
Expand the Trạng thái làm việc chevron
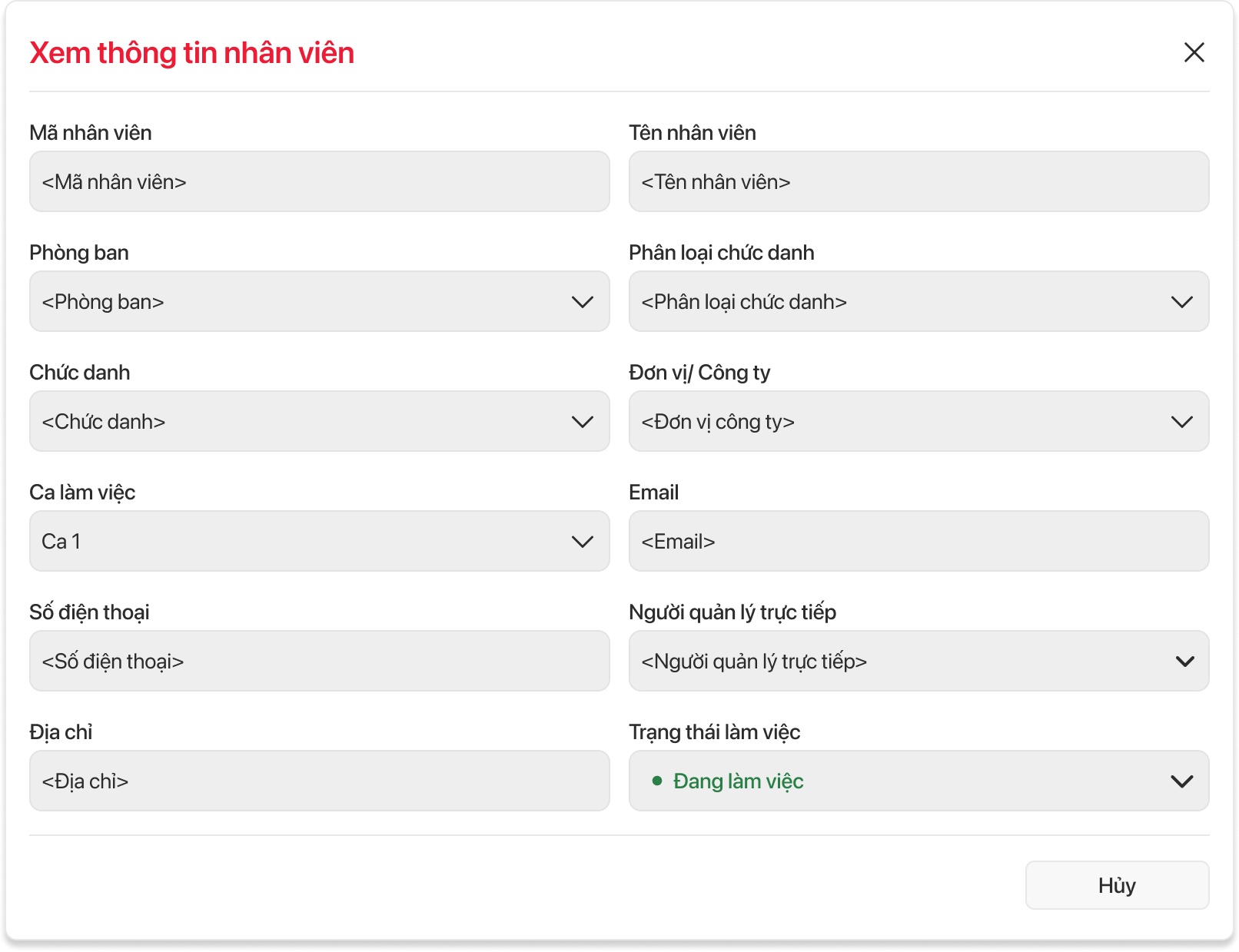pos(1181,781)
